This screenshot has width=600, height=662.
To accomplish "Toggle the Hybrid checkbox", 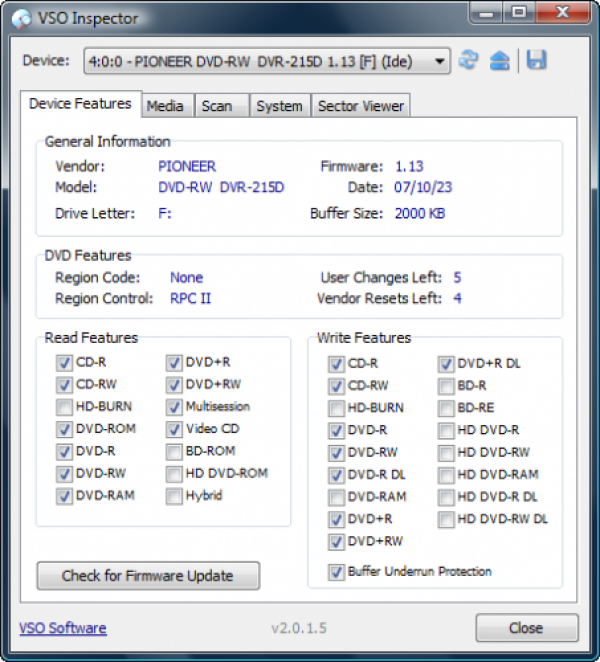I will click(x=174, y=496).
